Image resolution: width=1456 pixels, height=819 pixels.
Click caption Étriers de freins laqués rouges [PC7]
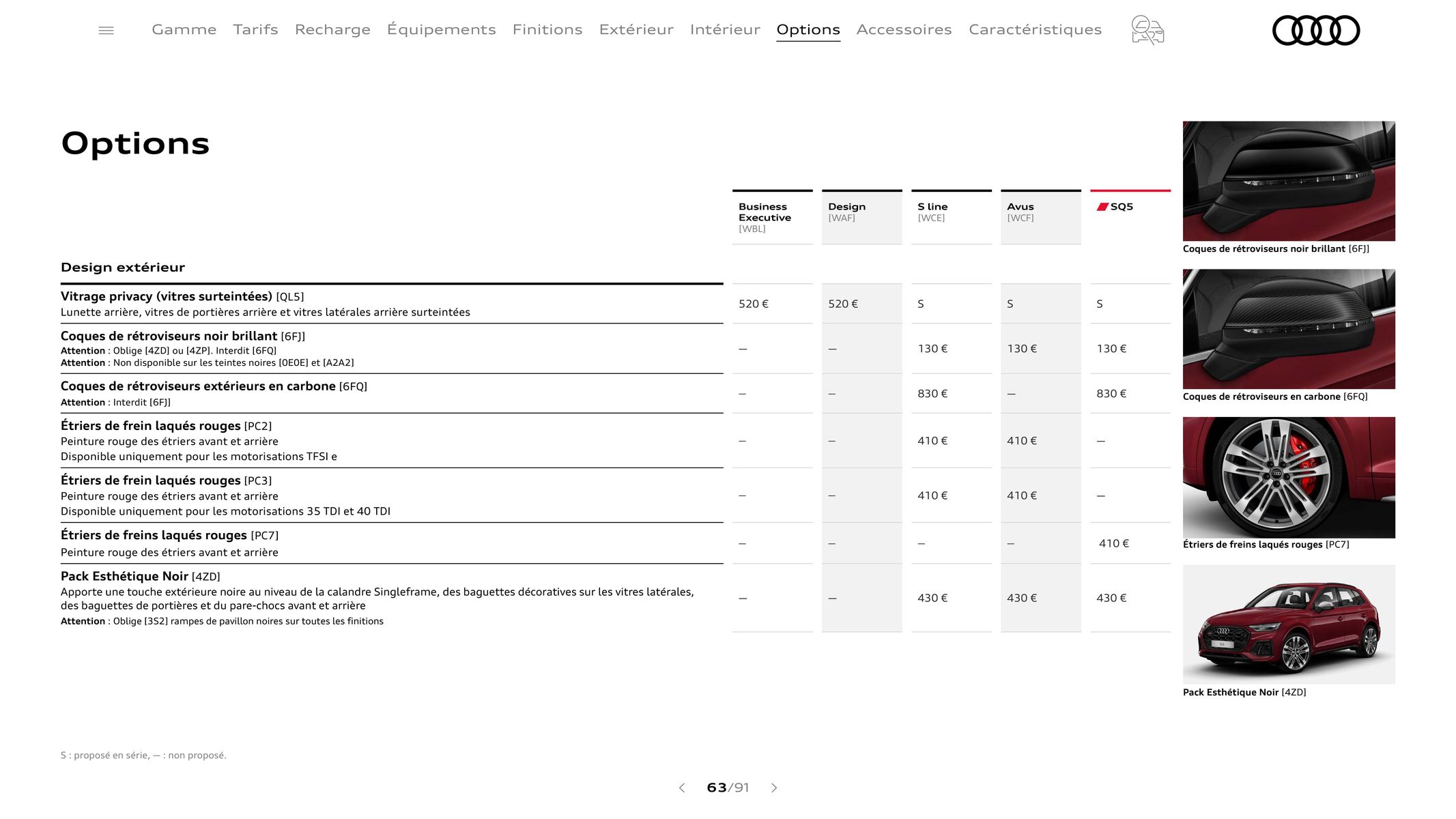click(x=1266, y=545)
